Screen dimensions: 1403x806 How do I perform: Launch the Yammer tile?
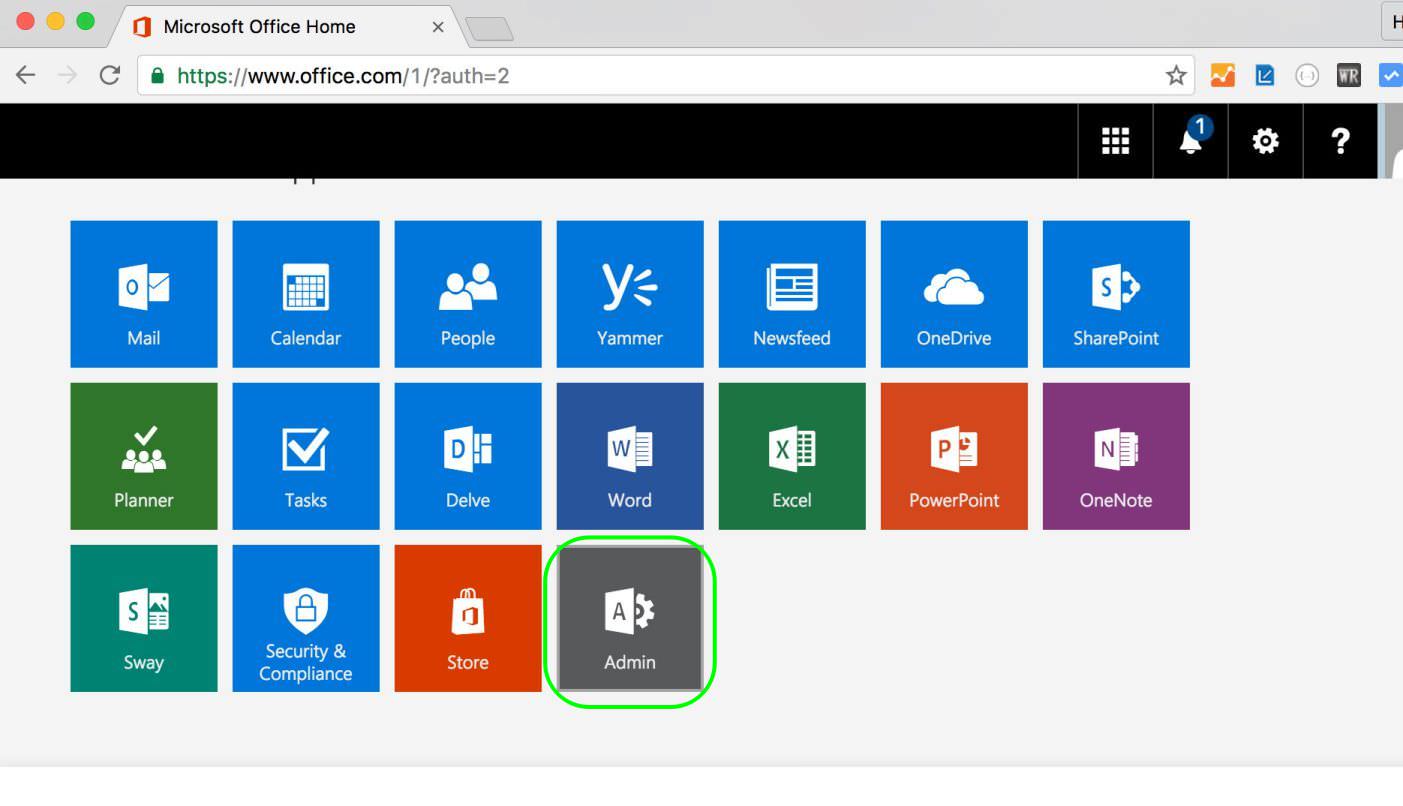point(629,294)
